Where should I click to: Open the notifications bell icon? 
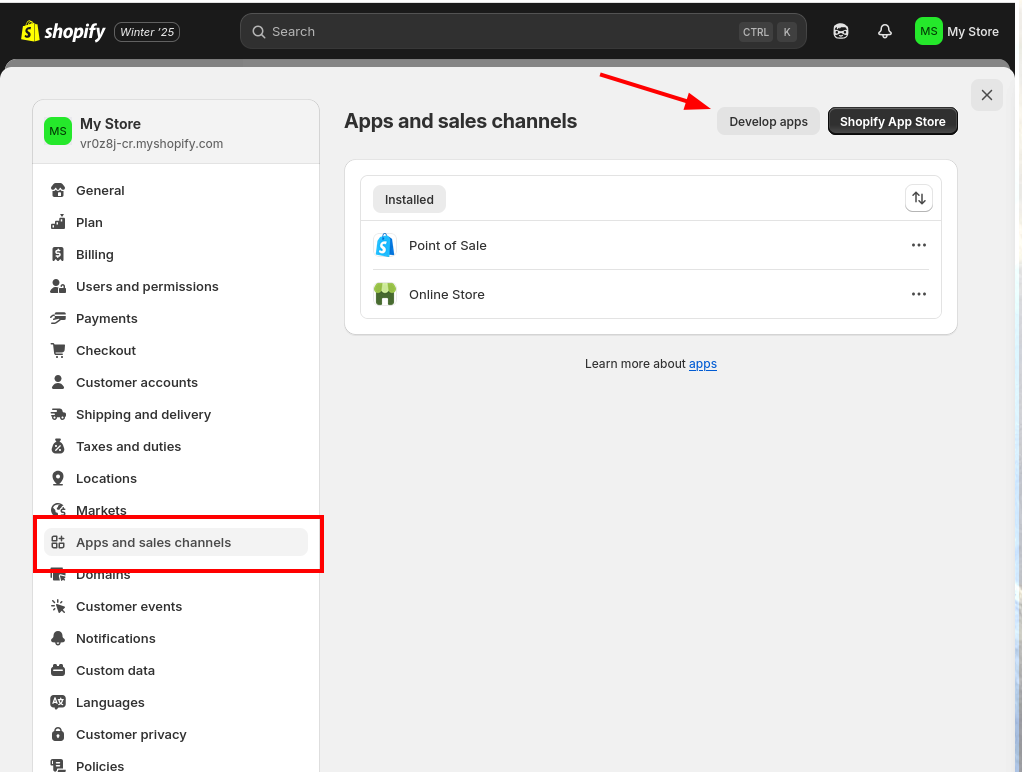point(884,31)
